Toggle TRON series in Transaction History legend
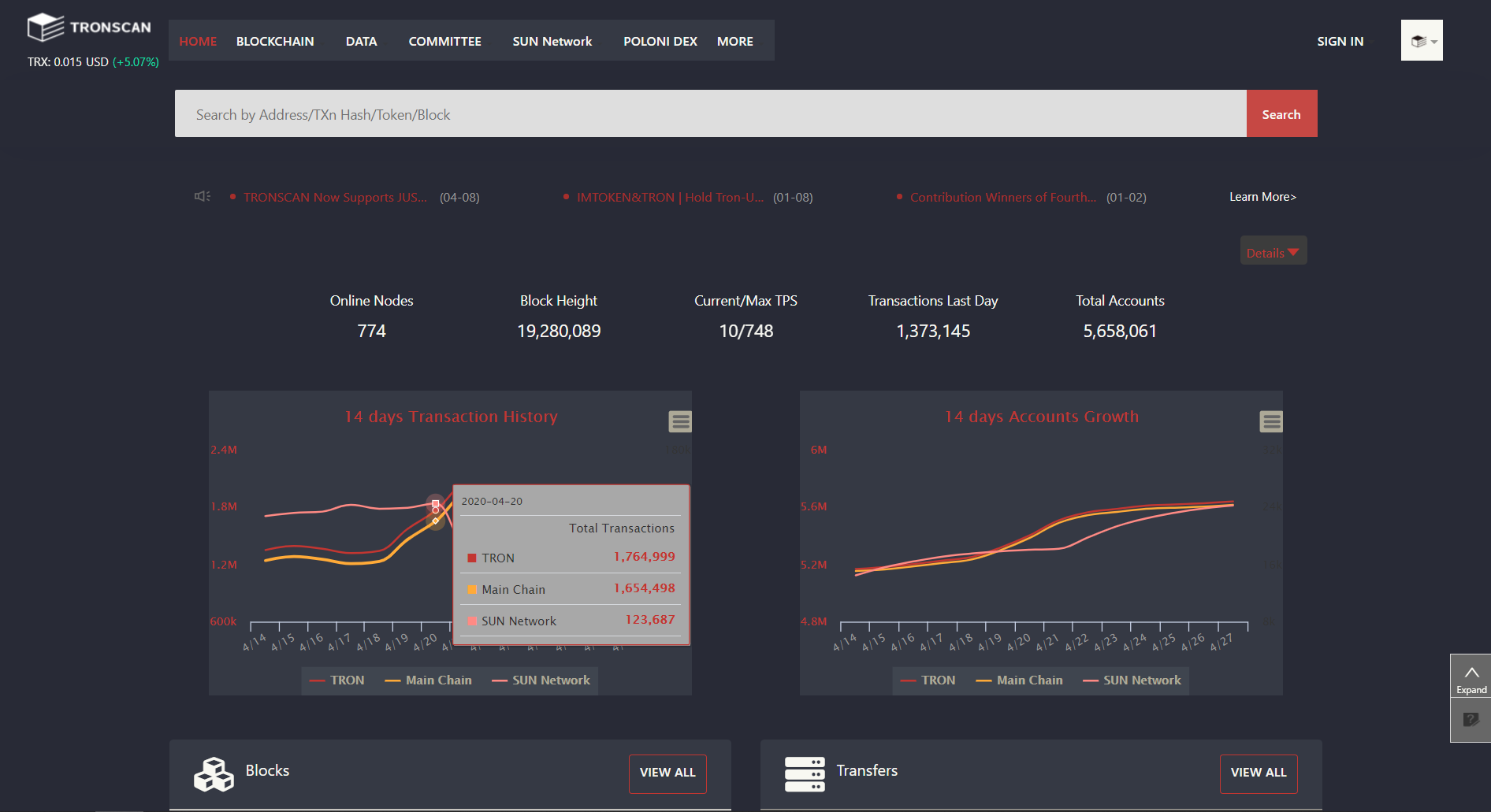This screenshot has height=812, width=1491. (x=338, y=680)
